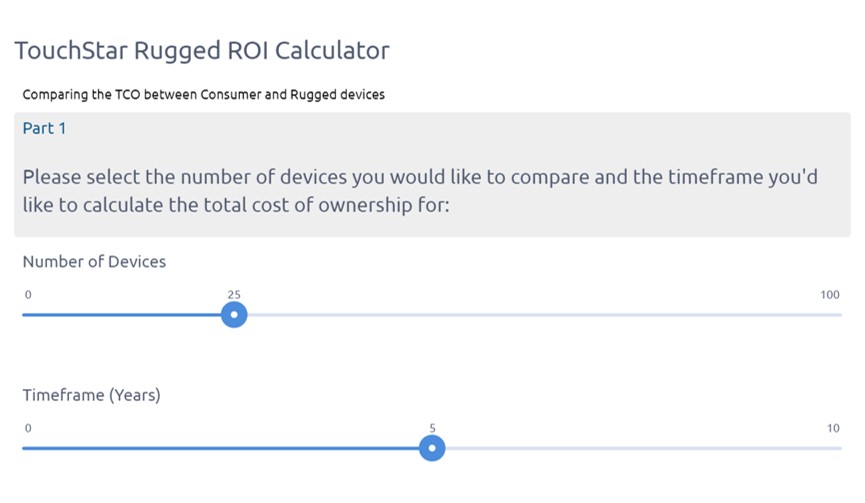Image resolution: width=865 pixels, height=503 pixels.
Task: Click the "Please select the number of devices" paragraph
Action: (x=420, y=191)
